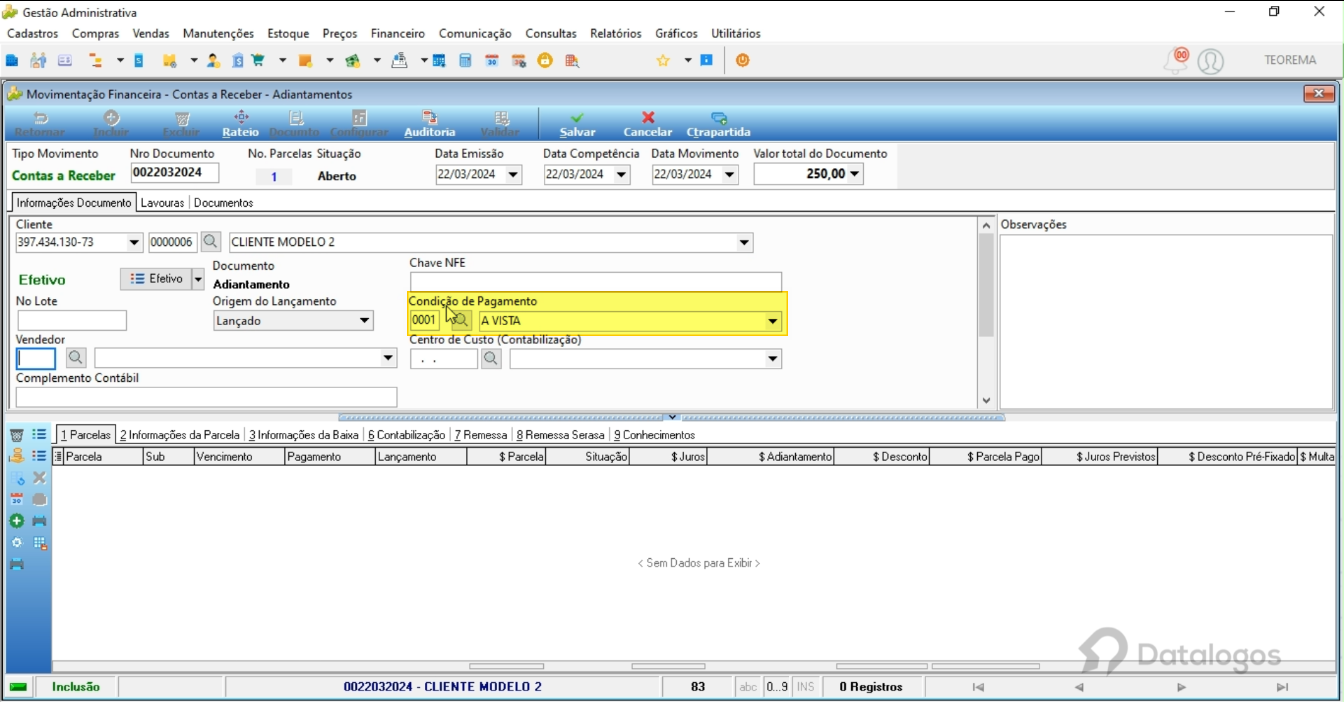The height and width of the screenshot is (702, 1344).
Task: Click the Salvar green checkmark button
Action: [x=577, y=124]
